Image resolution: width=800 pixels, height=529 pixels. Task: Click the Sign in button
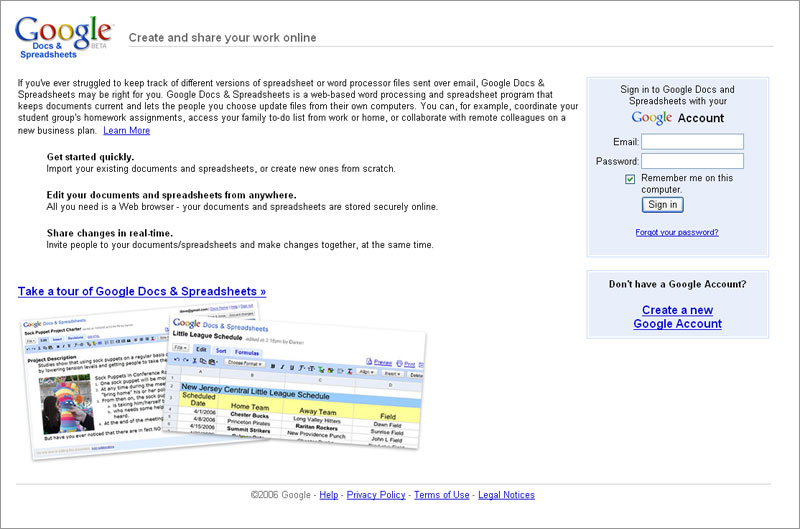click(x=662, y=205)
